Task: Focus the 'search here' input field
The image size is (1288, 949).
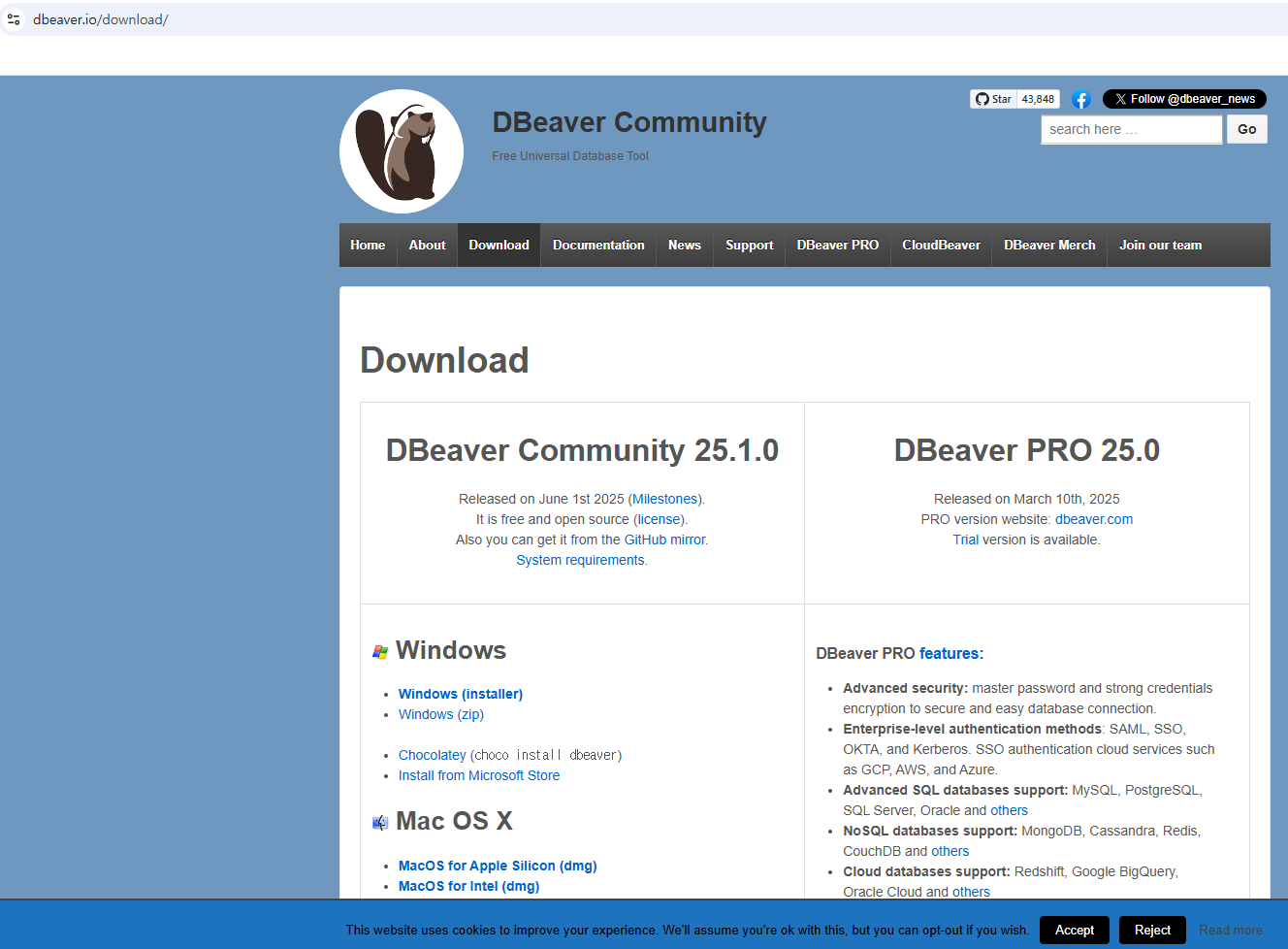Action: [1132, 129]
